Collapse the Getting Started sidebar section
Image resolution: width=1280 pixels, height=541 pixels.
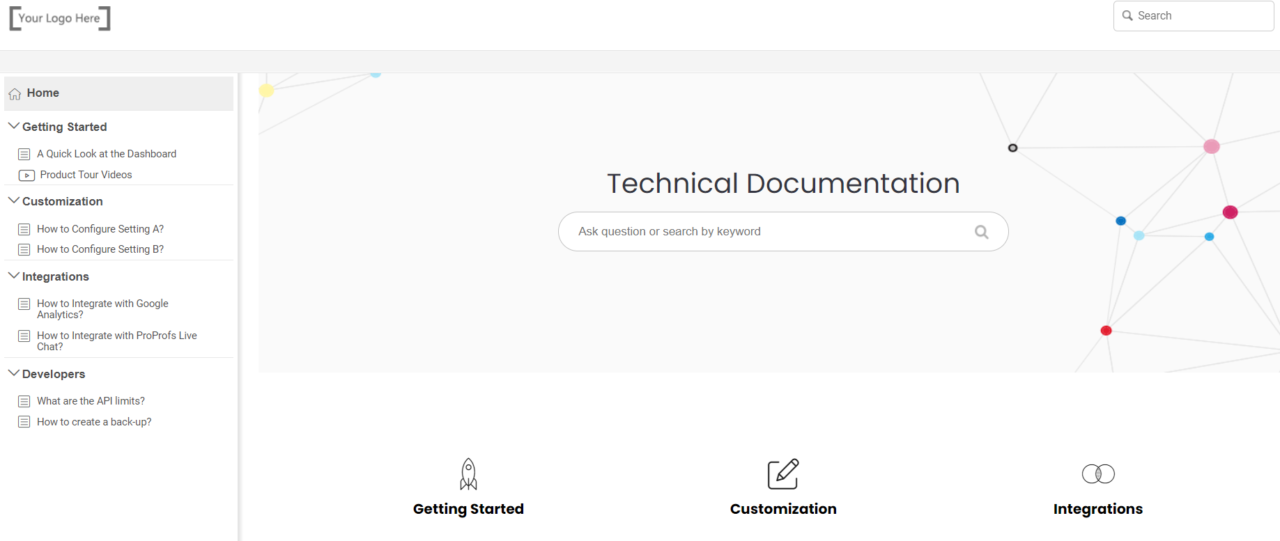point(14,127)
